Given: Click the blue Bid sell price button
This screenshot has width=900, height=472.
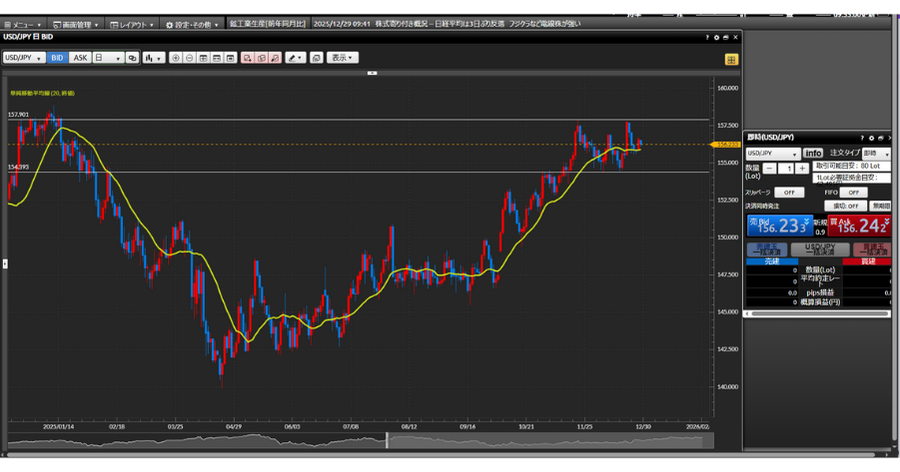Looking at the screenshot, I should tap(780, 226).
